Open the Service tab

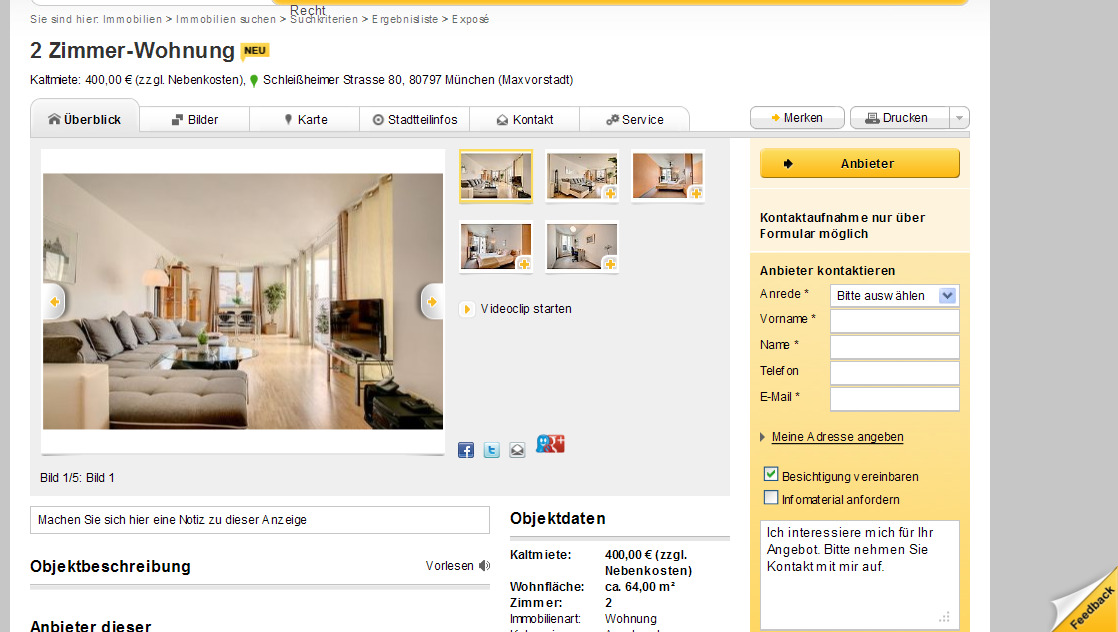(635, 120)
